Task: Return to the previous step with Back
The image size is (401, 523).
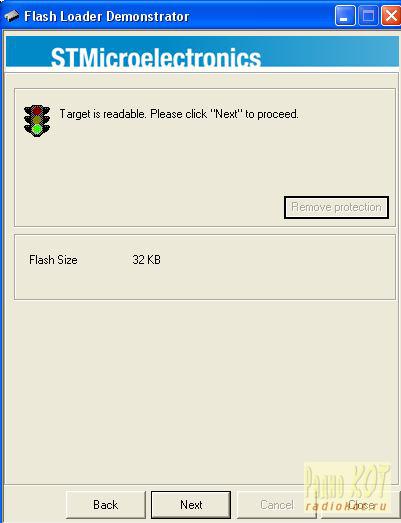Action: (x=106, y=505)
